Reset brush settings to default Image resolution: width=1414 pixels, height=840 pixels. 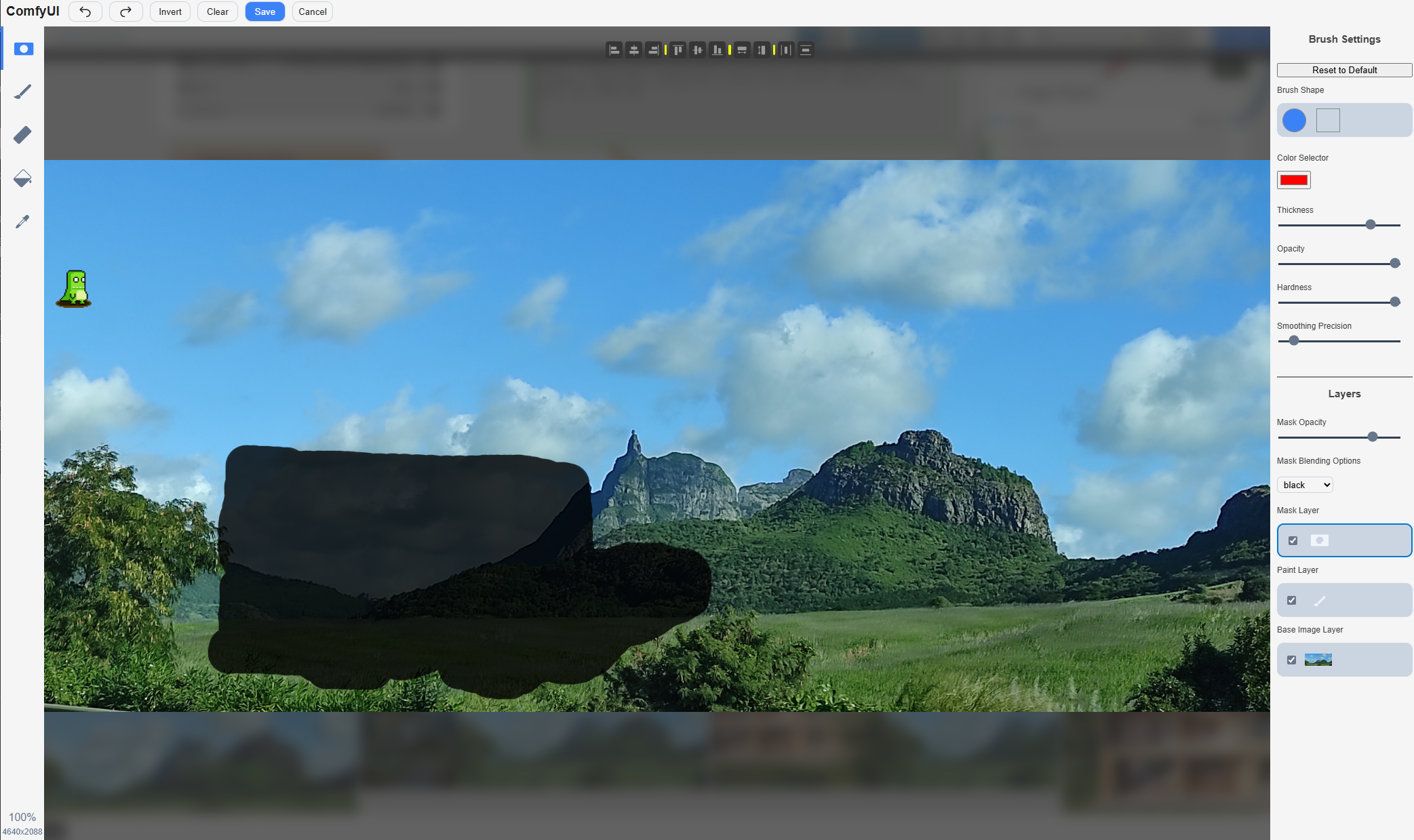point(1344,70)
